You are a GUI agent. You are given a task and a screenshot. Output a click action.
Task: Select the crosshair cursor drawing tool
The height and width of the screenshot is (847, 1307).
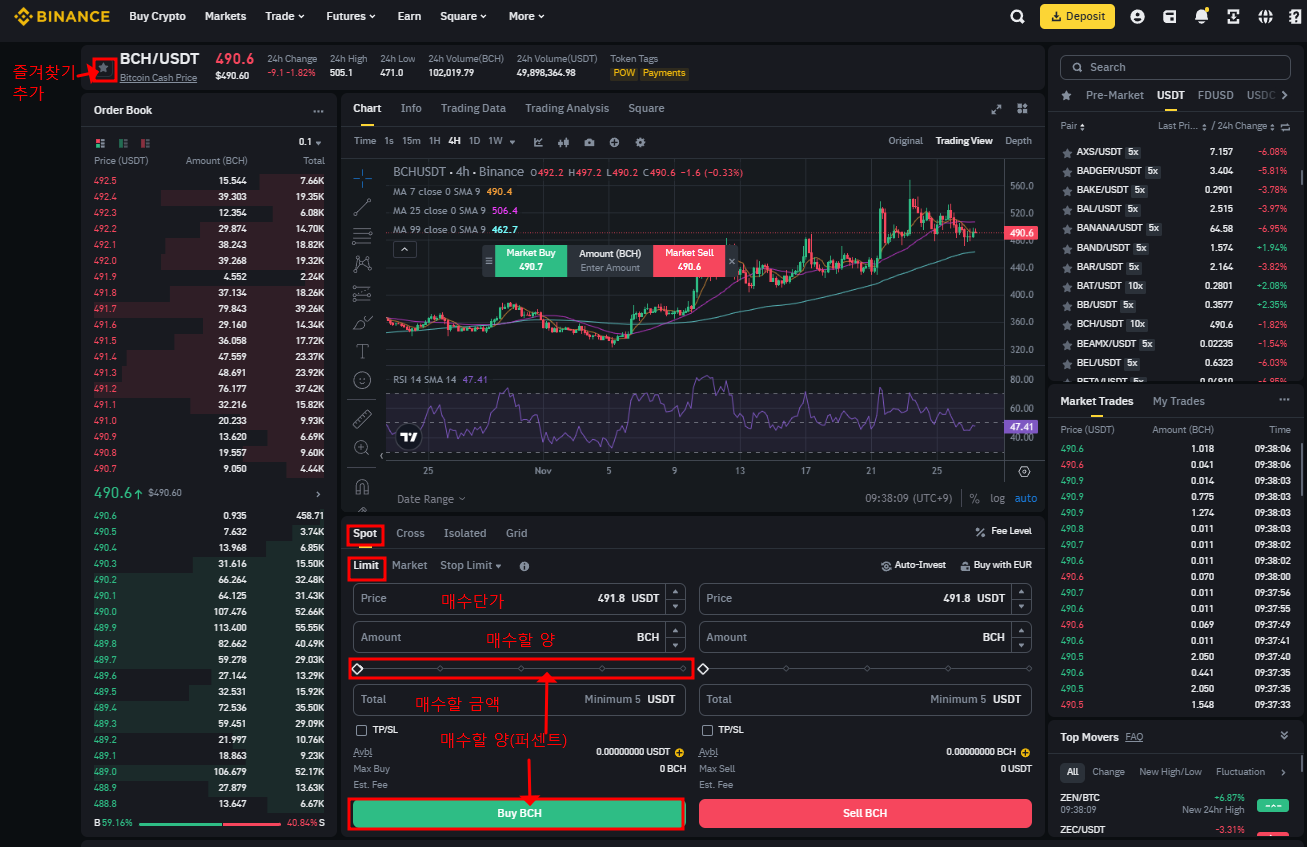pyautogui.click(x=362, y=178)
